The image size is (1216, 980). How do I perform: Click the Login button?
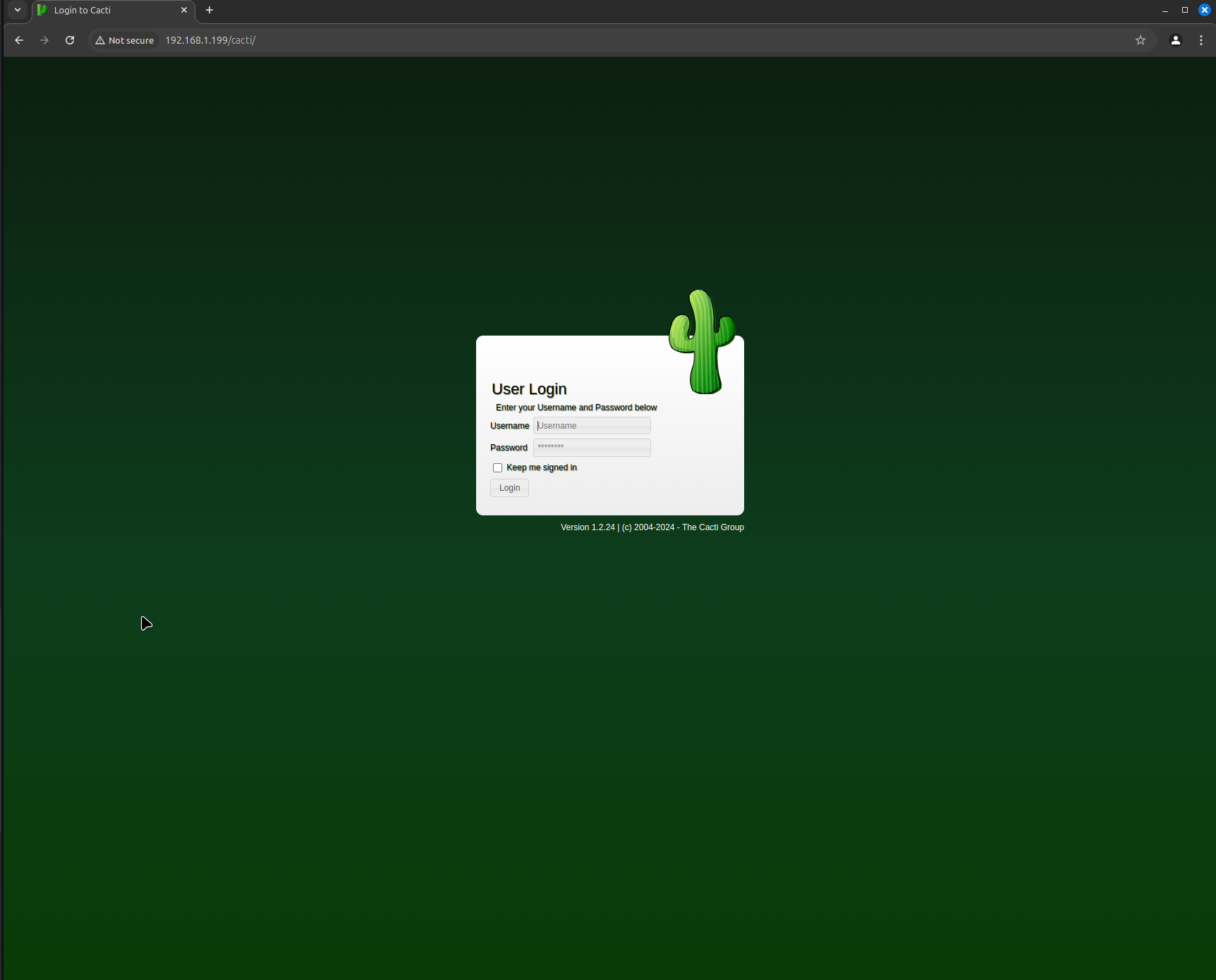[x=509, y=488]
